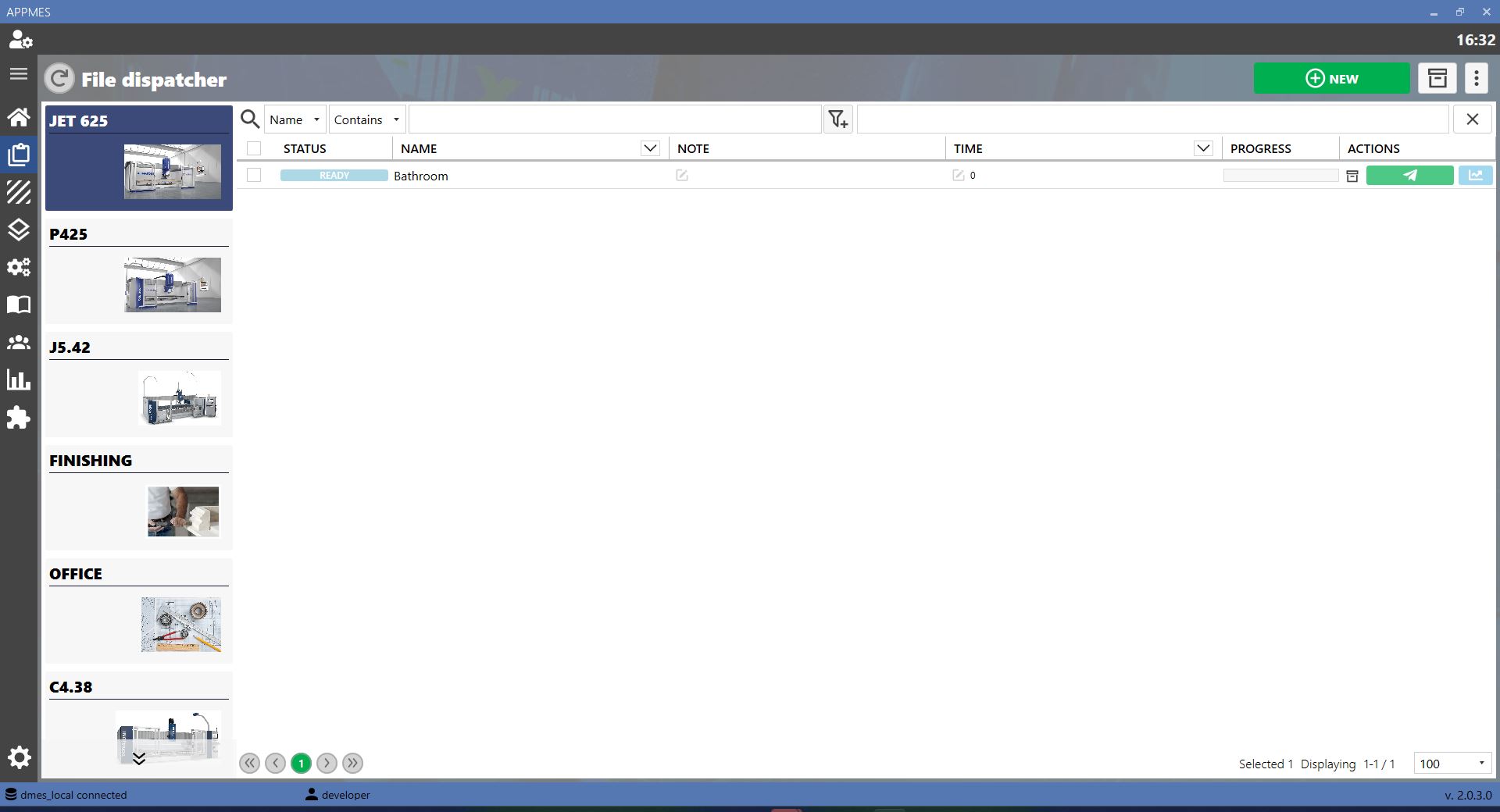Open settings gear at sidebar bottom

tap(19, 757)
